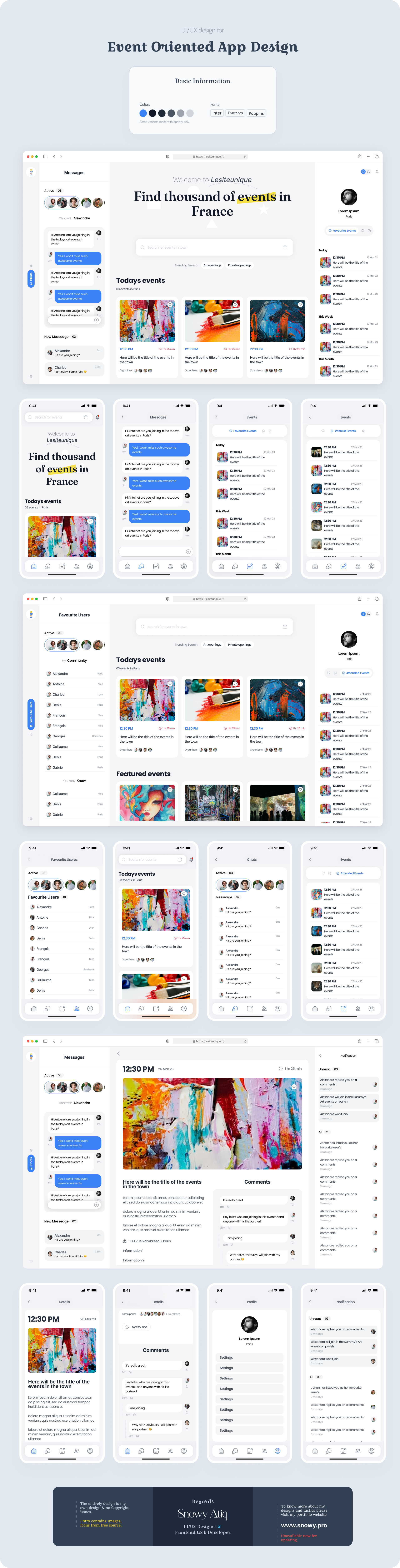Open the vertical Chats tab on the Welcome desktop sidebar
400x1568 pixels.
point(31,279)
